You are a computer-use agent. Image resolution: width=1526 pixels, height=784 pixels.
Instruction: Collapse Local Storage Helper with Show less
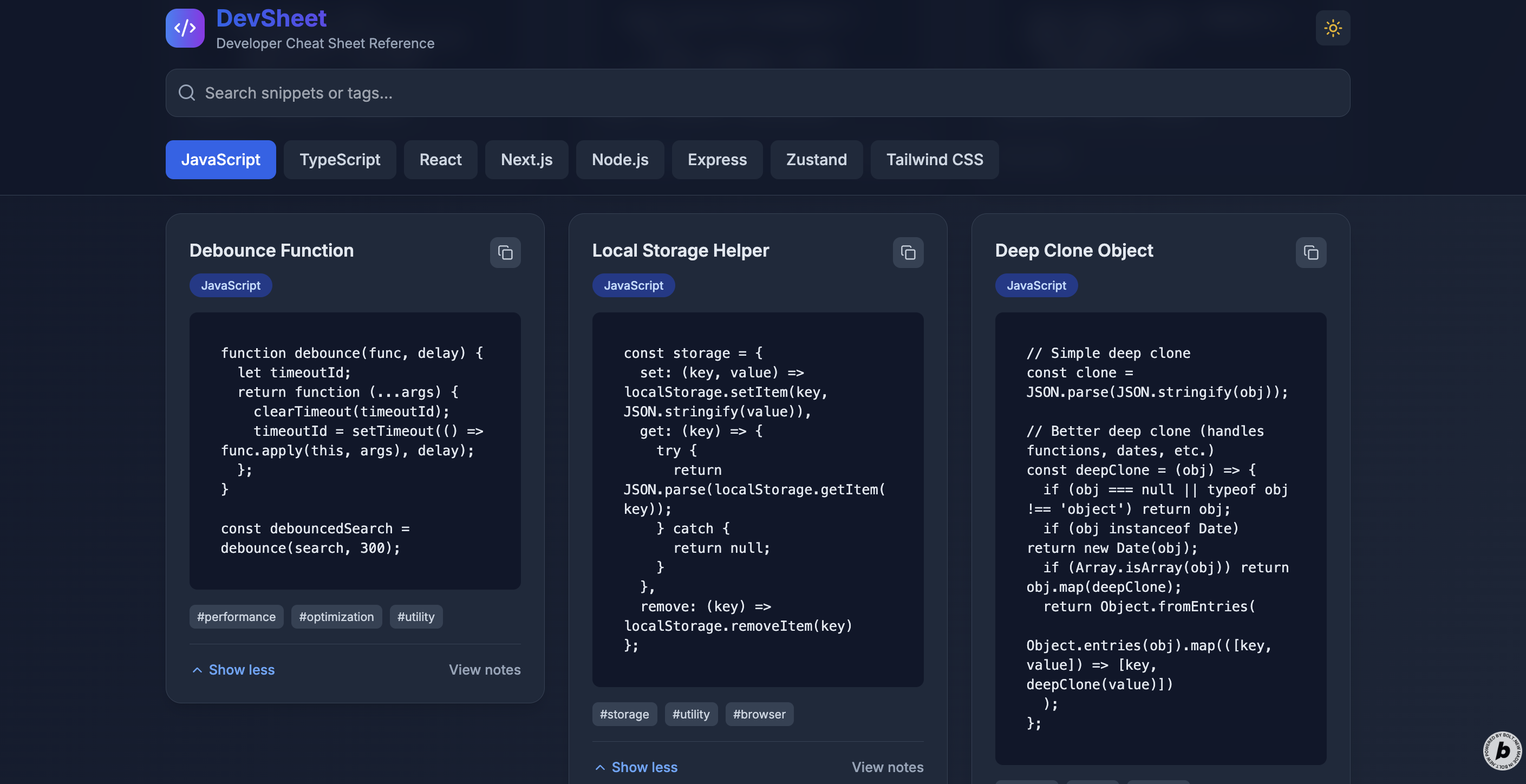click(636, 767)
